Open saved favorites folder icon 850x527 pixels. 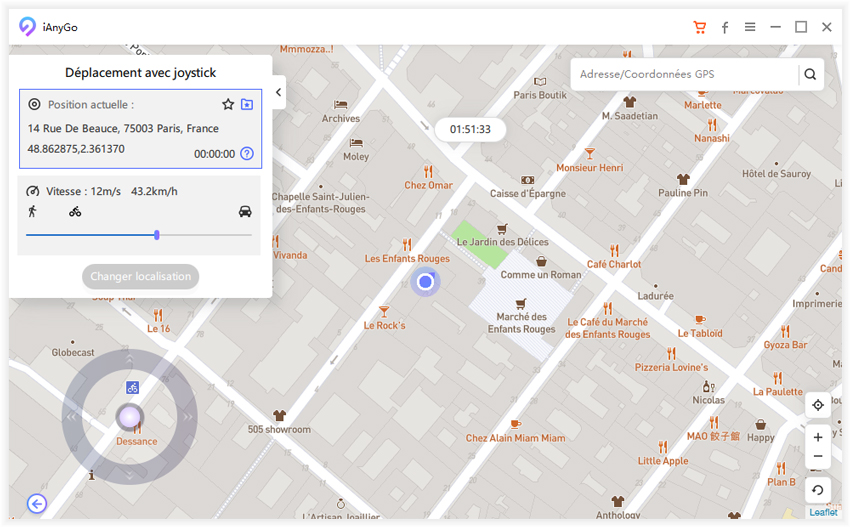247,104
